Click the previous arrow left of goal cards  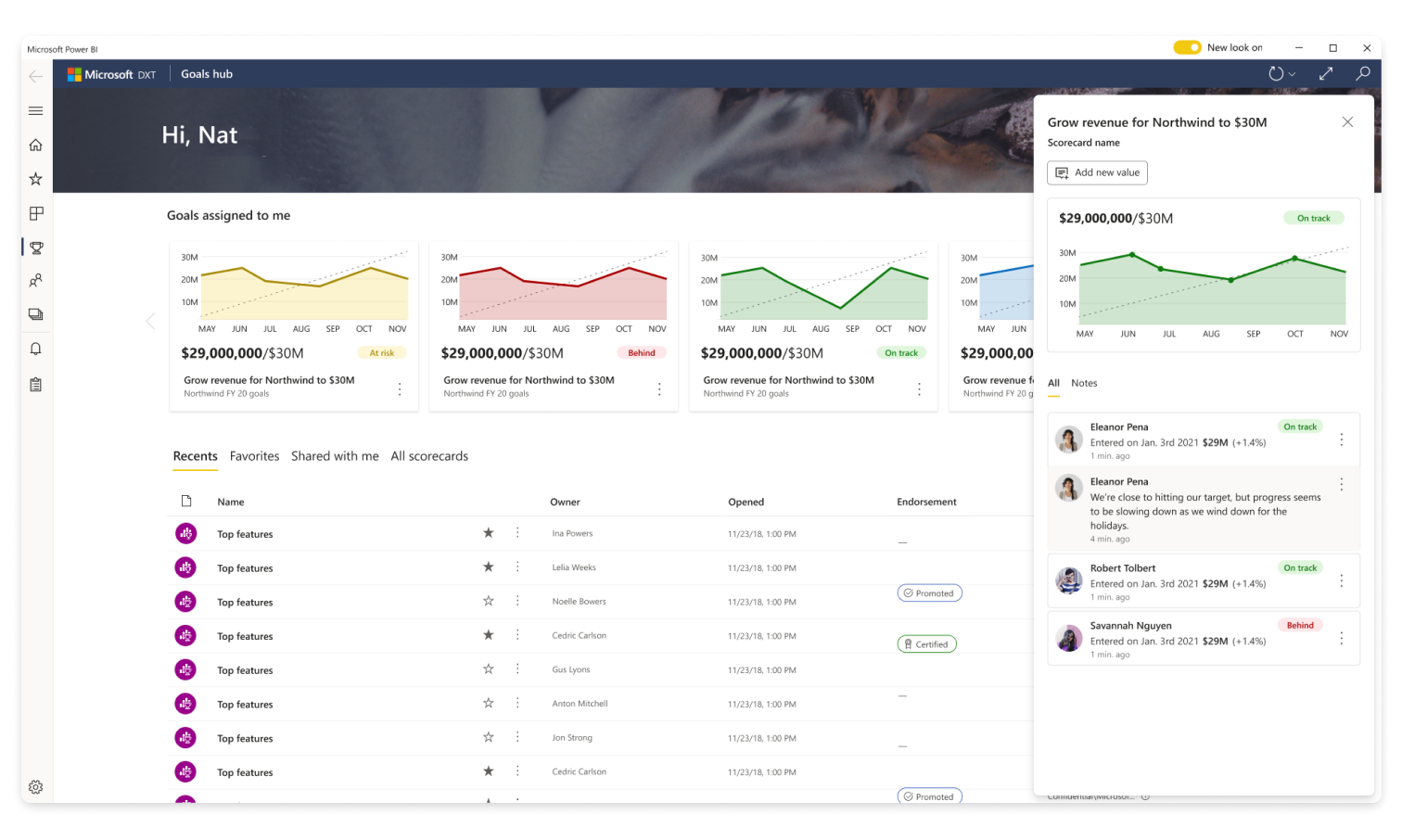[x=150, y=321]
